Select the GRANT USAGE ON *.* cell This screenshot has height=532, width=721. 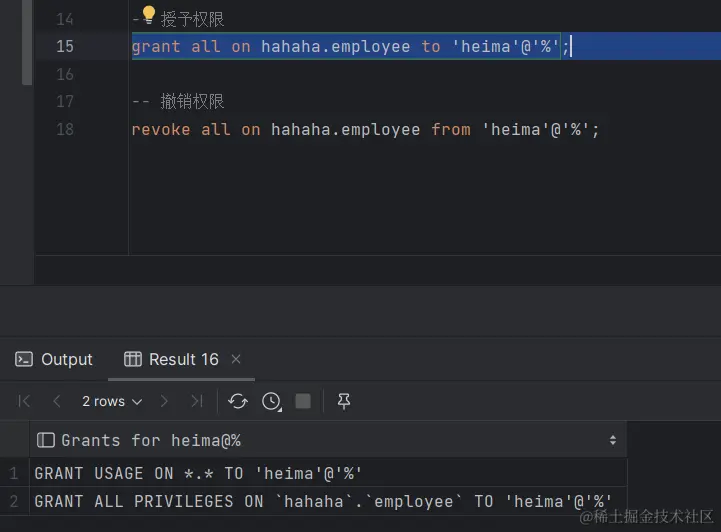click(x=328, y=473)
